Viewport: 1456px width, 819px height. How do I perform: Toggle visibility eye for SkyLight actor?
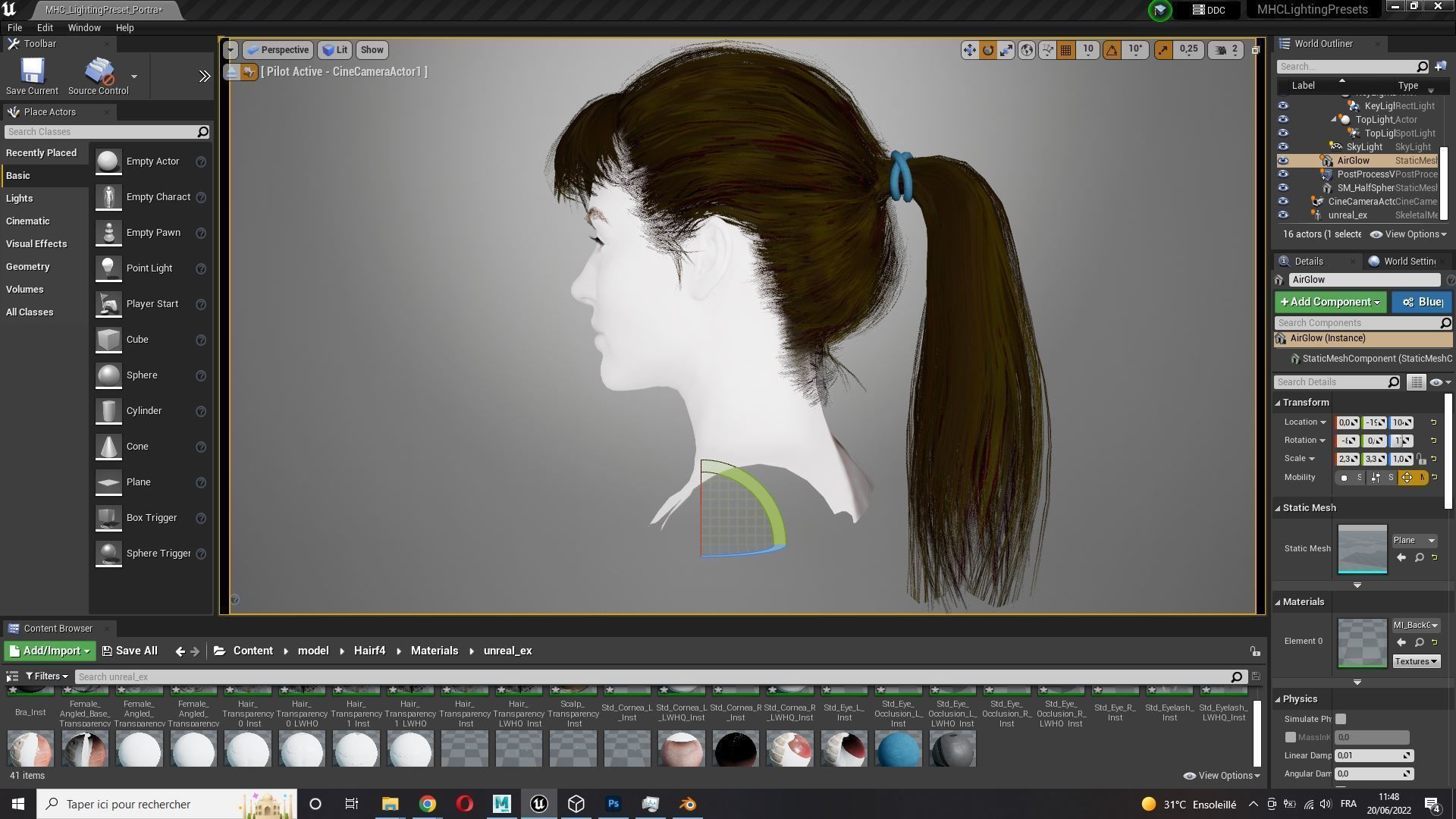[x=1283, y=147]
